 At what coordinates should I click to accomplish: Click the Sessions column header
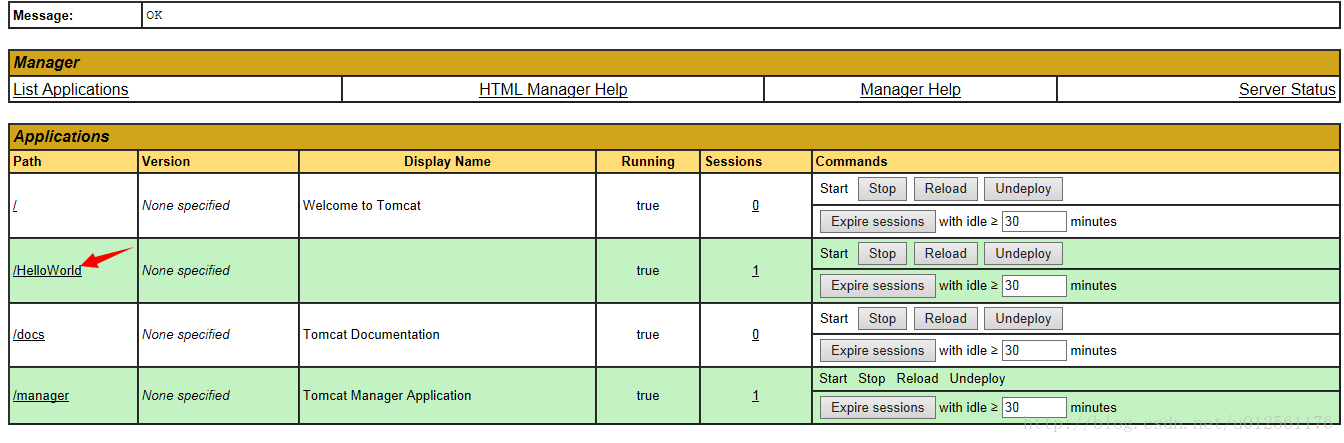733,161
